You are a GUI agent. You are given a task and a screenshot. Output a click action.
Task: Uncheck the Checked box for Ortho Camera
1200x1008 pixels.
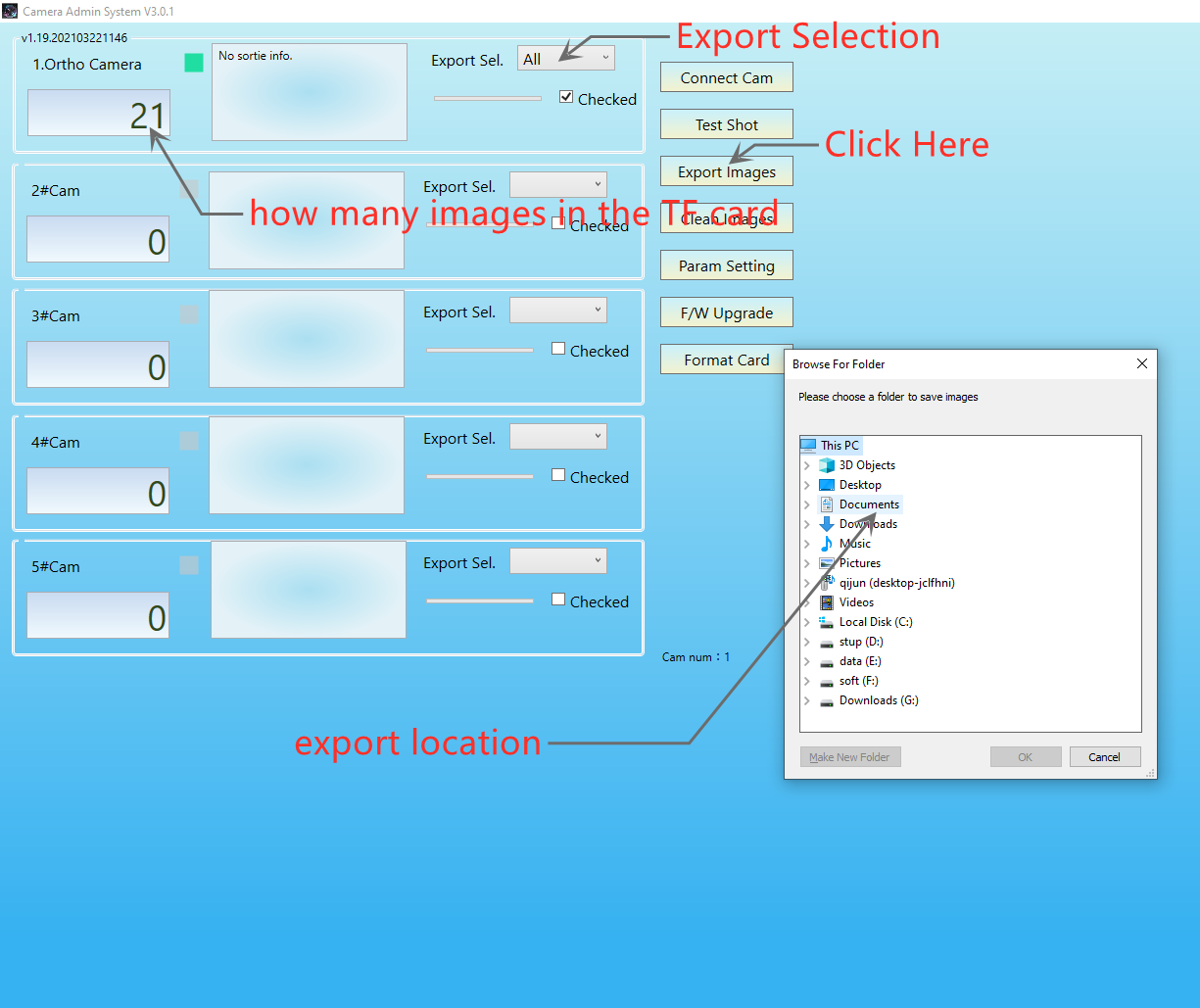[x=566, y=98]
